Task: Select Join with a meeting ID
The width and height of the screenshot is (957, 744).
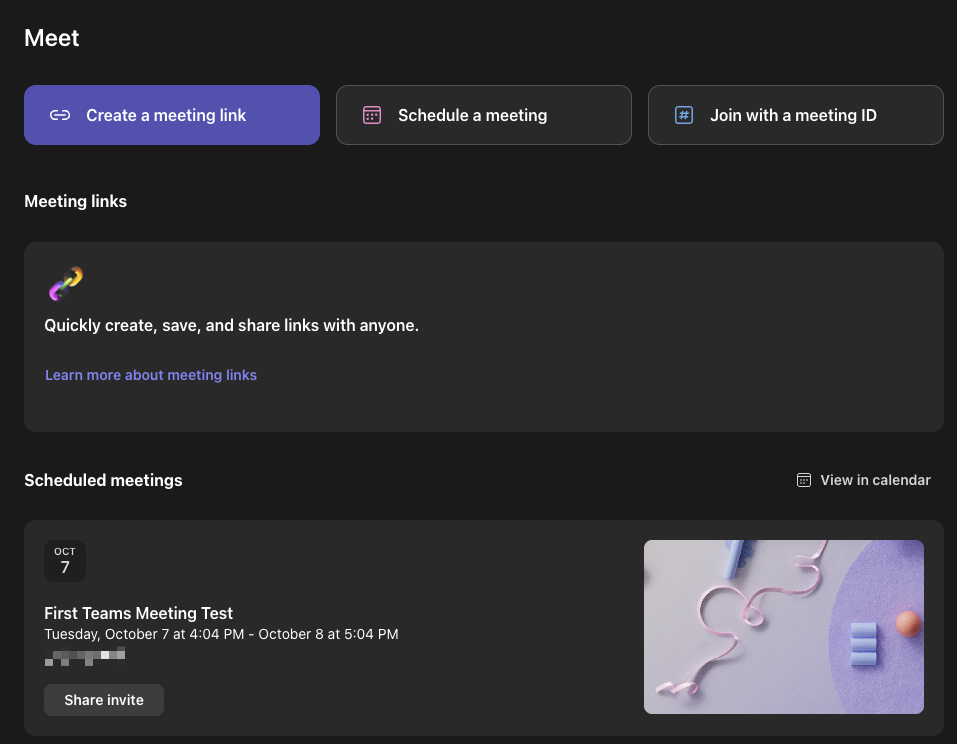Action: [x=795, y=115]
